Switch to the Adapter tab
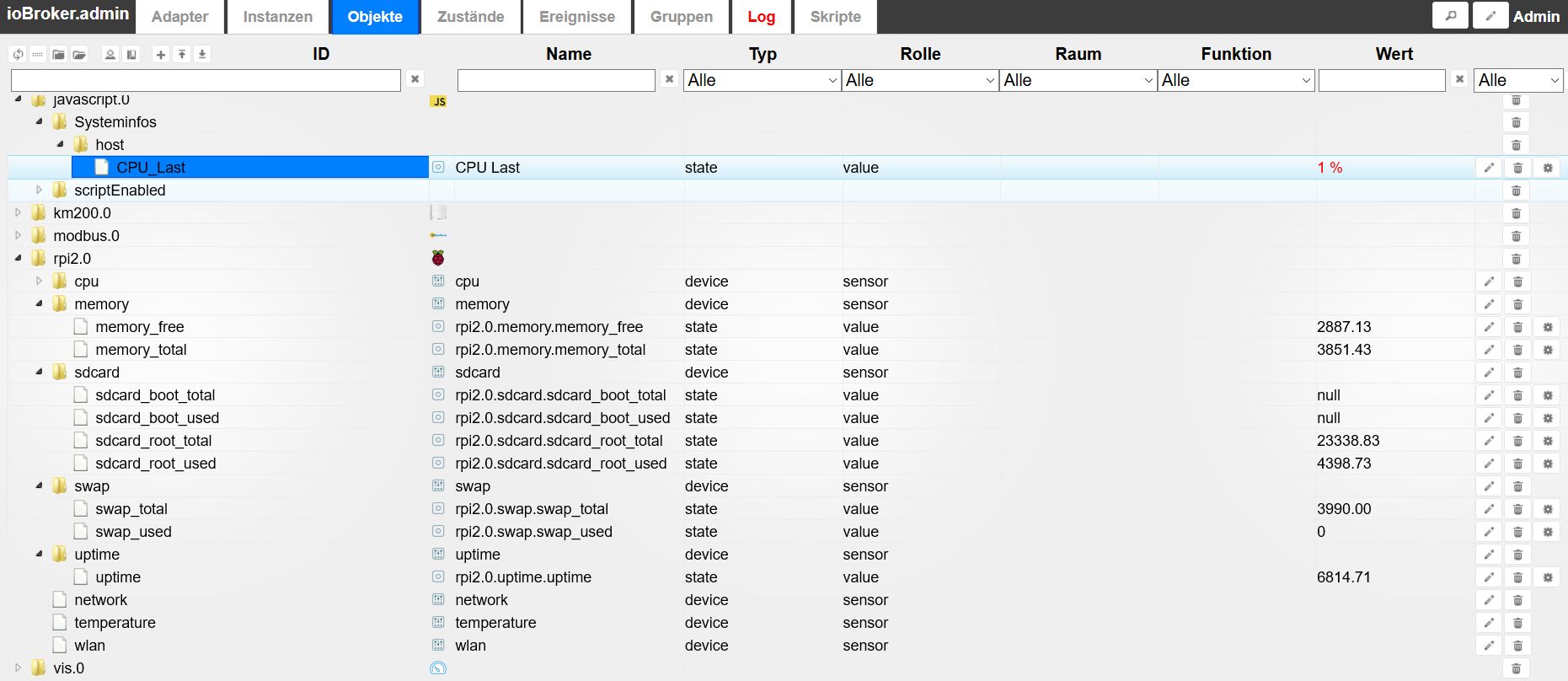Image resolution: width=1568 pixels, height=681 pixels. [179, 17]
